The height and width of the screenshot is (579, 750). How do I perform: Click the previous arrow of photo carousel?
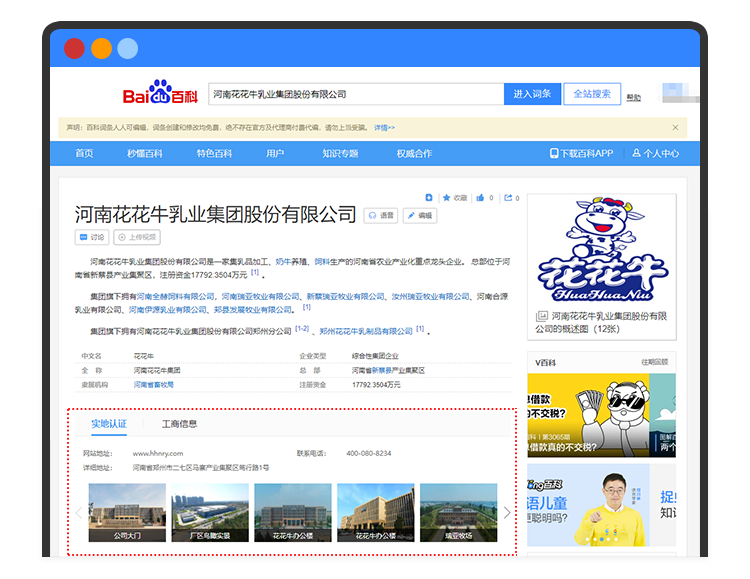[79, 512]
